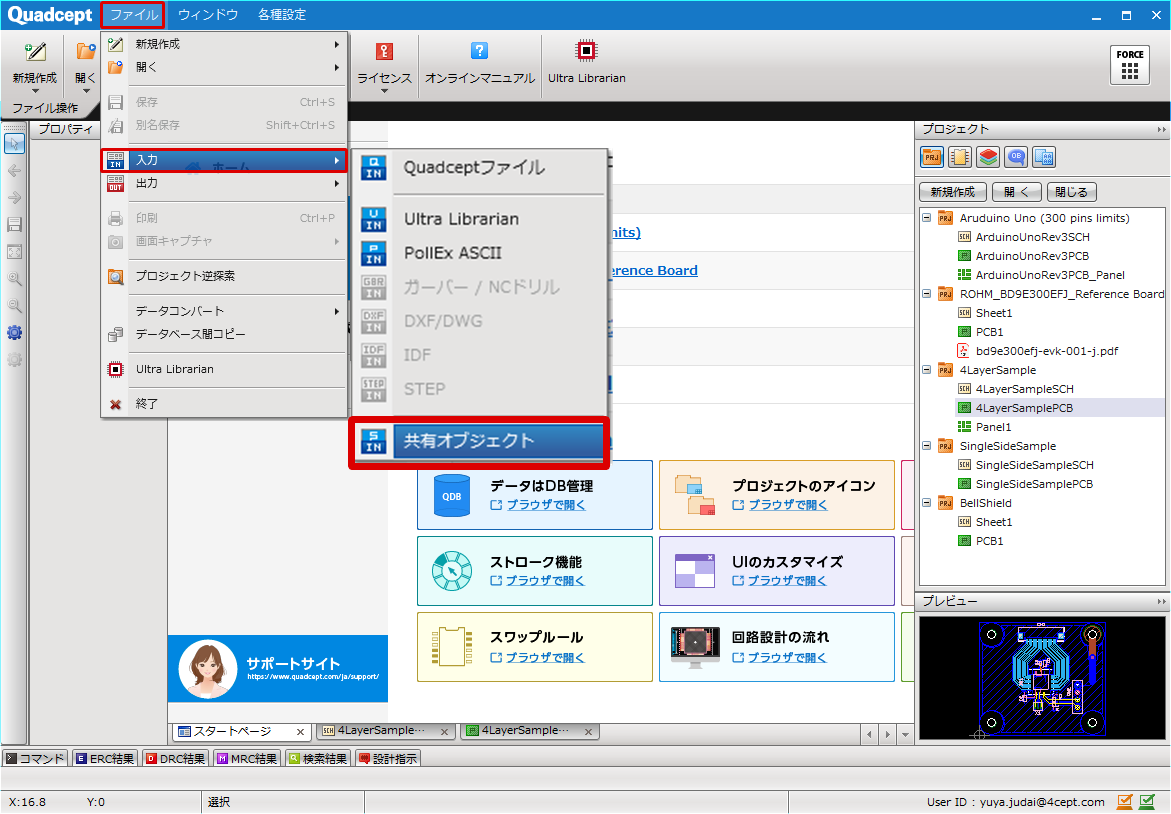Click the 開く button in the project panel

coord(1016,192)
